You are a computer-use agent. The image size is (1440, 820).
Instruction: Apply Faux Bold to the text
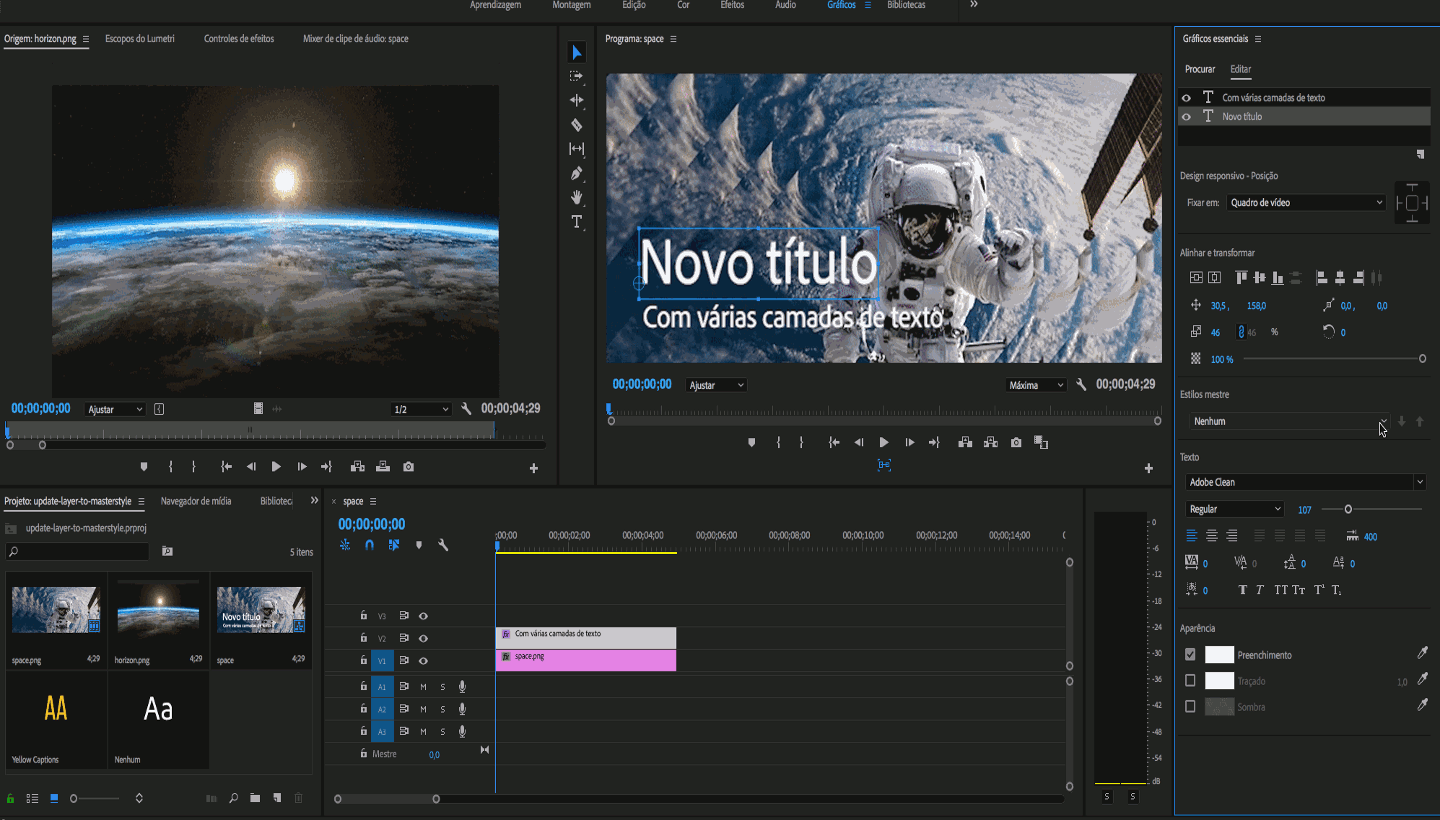point(1243,590)
